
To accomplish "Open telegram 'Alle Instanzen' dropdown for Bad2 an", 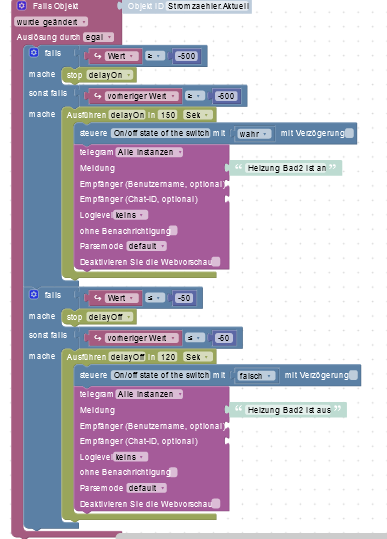I will (149, 152).
